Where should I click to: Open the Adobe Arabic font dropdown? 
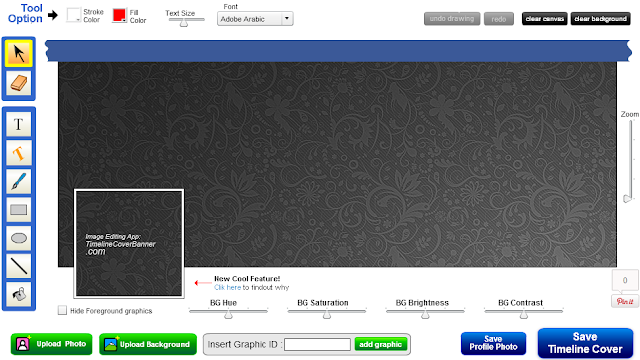pyautogui.click(x=255, y=19)
